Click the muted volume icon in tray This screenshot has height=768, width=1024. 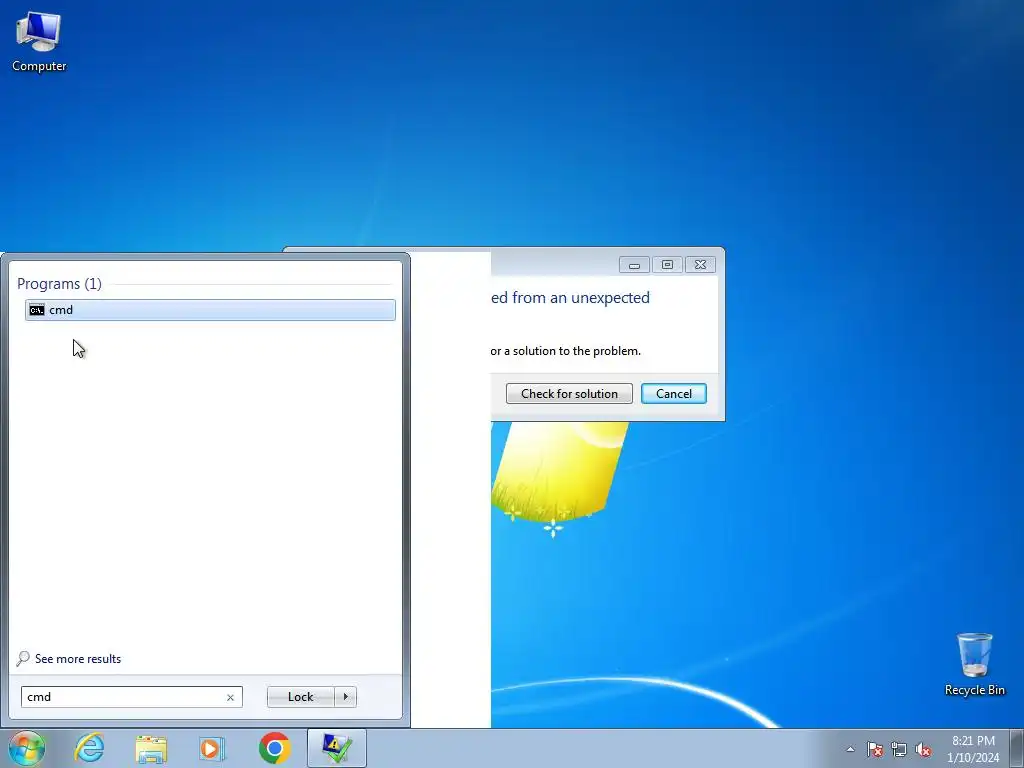[923, 749]
